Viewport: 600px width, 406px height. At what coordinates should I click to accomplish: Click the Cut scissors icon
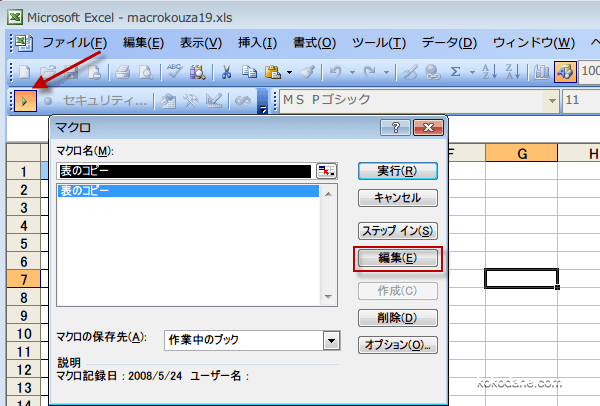pyautogui.click(x=226, y=72)
